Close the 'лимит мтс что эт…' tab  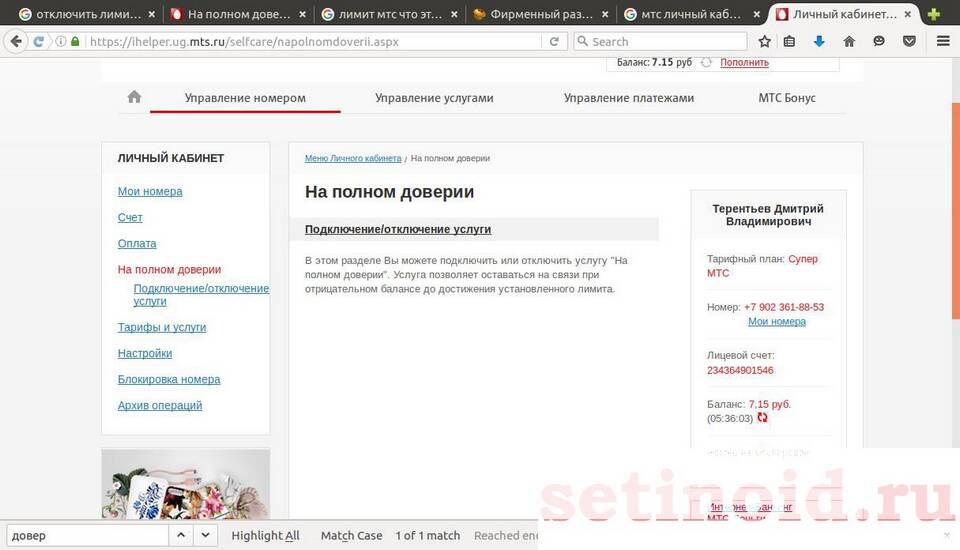(454, 14)
